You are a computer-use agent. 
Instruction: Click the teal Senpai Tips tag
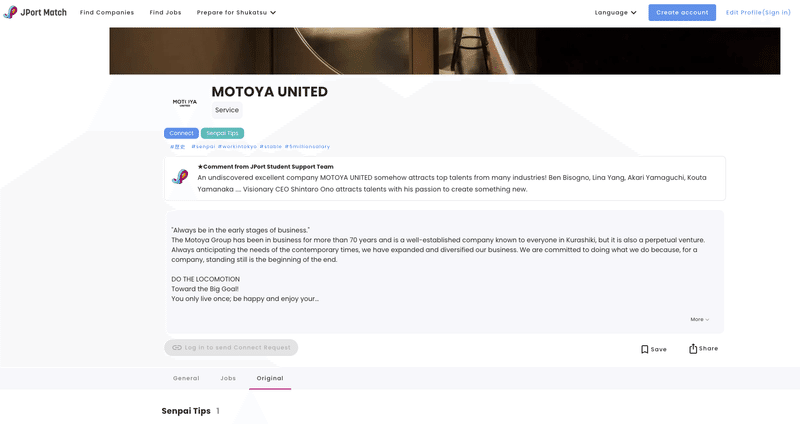[222, 133]
